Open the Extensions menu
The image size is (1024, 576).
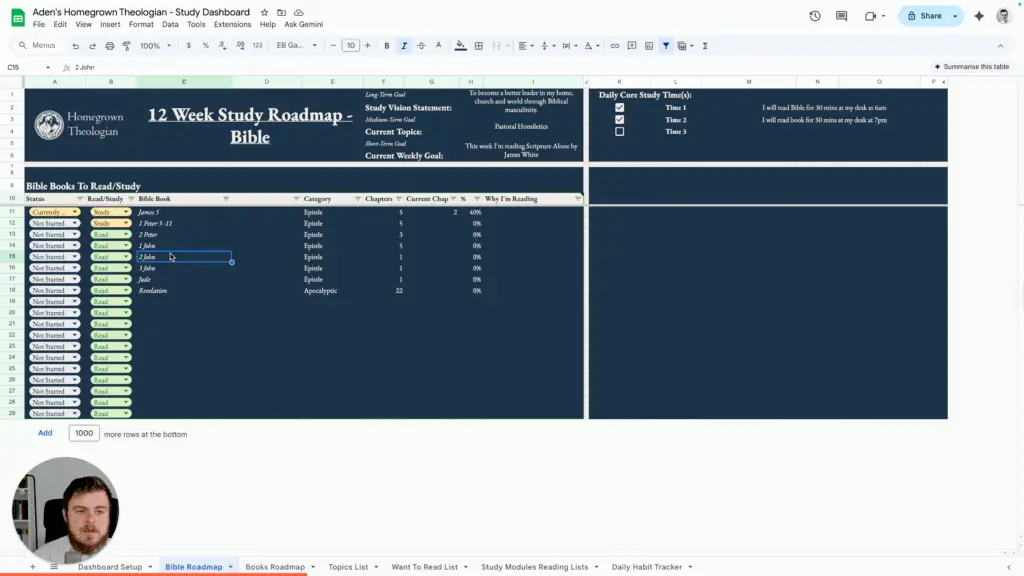tap(232, 24)
